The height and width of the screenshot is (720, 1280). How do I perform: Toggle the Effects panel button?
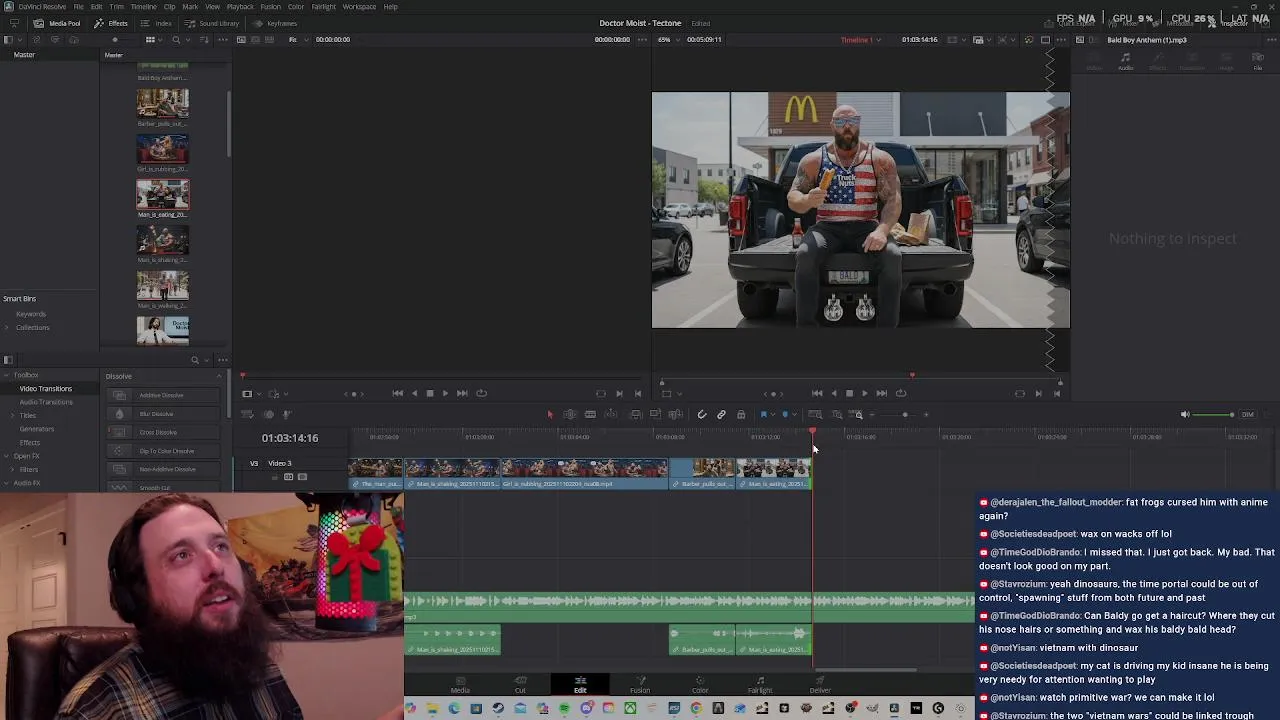pos(111,23)
